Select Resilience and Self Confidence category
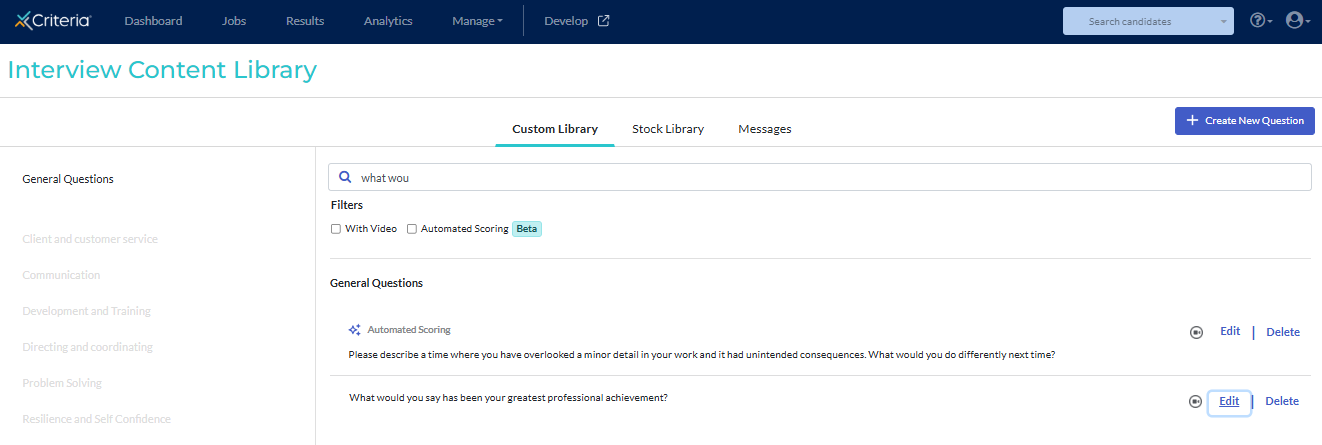This screenshot has height=445, width=1322. pyautogui.click(x=96, y=419)
